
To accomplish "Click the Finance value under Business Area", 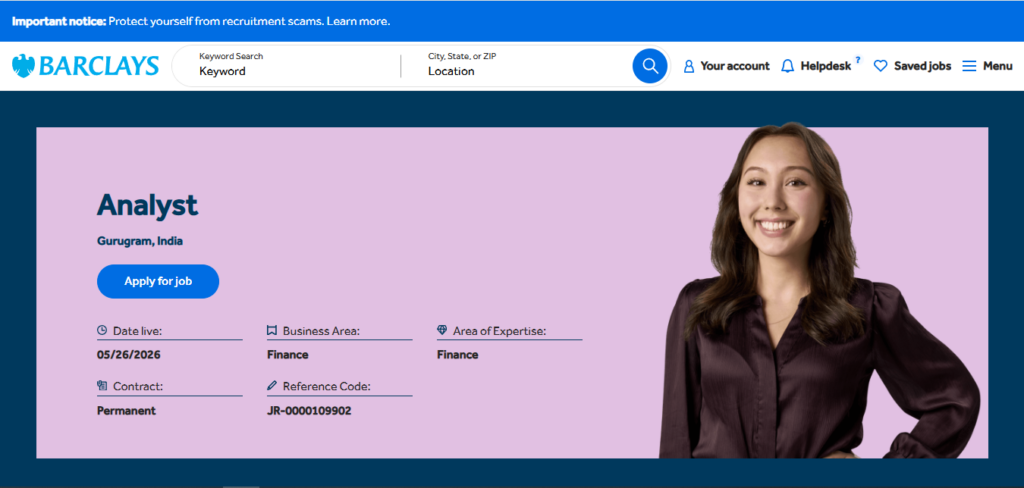I will pyautogui.click(x=287, y=355).
